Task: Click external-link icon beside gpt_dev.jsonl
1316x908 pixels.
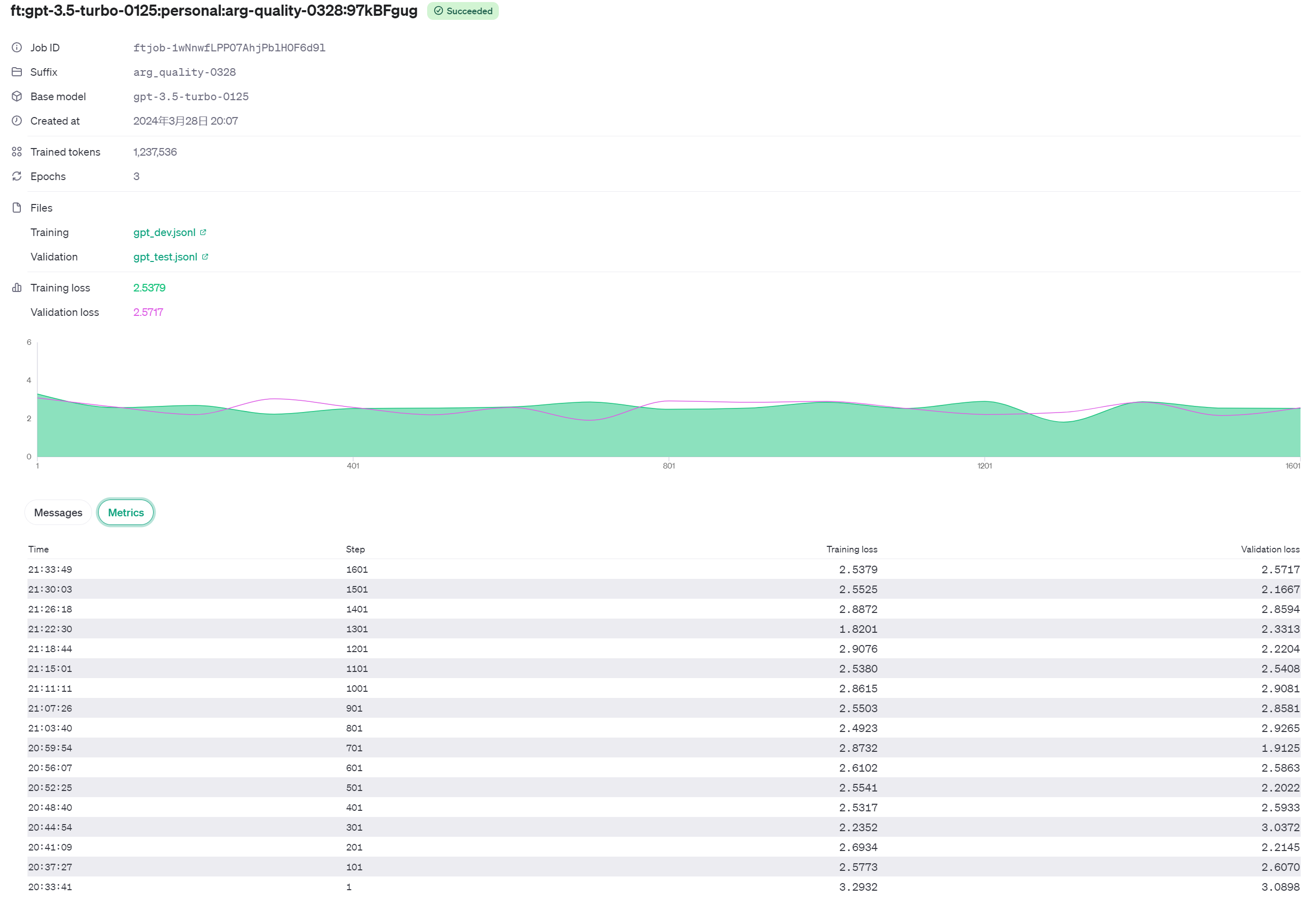Action: (x=203, y=232)
